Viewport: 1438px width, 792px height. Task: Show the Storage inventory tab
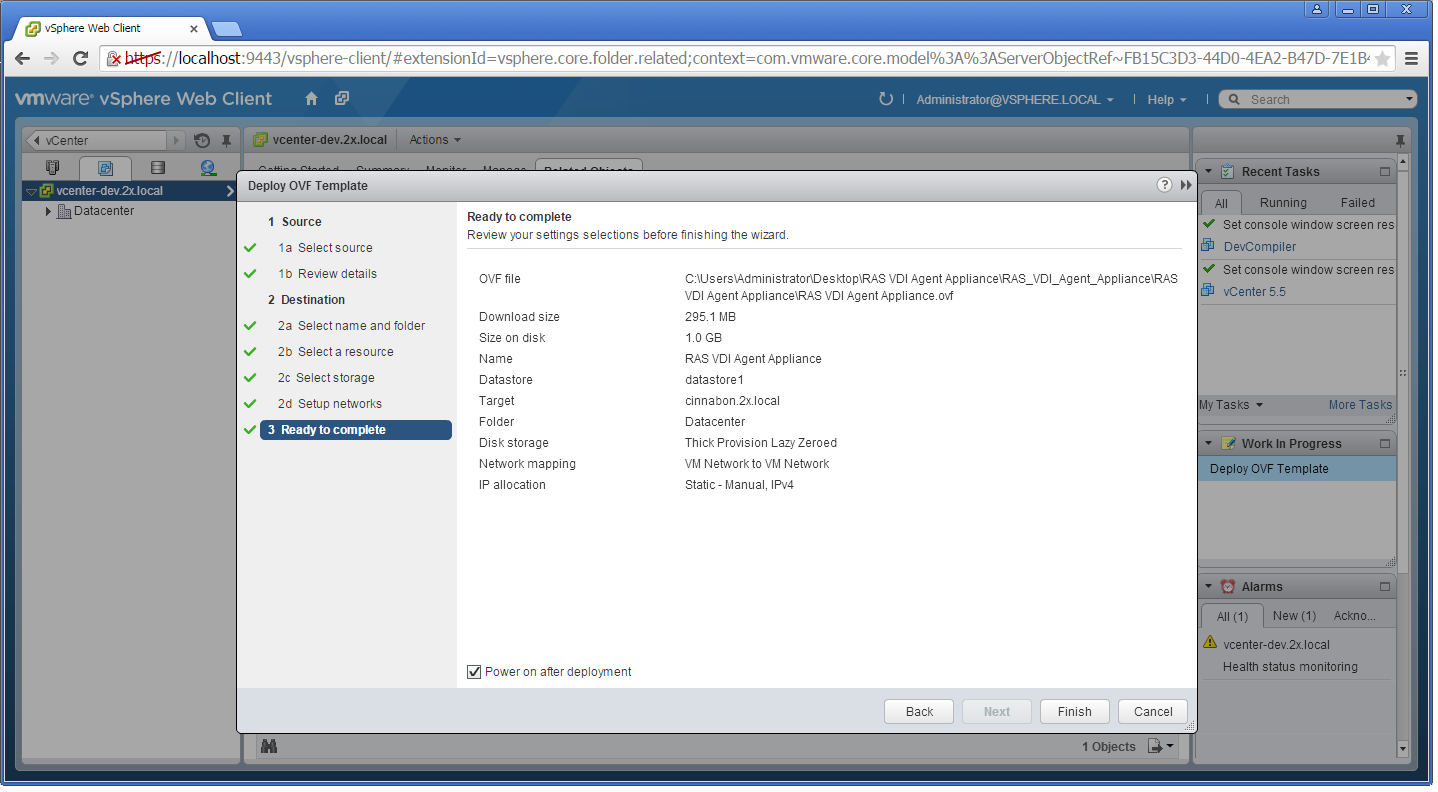(x=157, y=168)
